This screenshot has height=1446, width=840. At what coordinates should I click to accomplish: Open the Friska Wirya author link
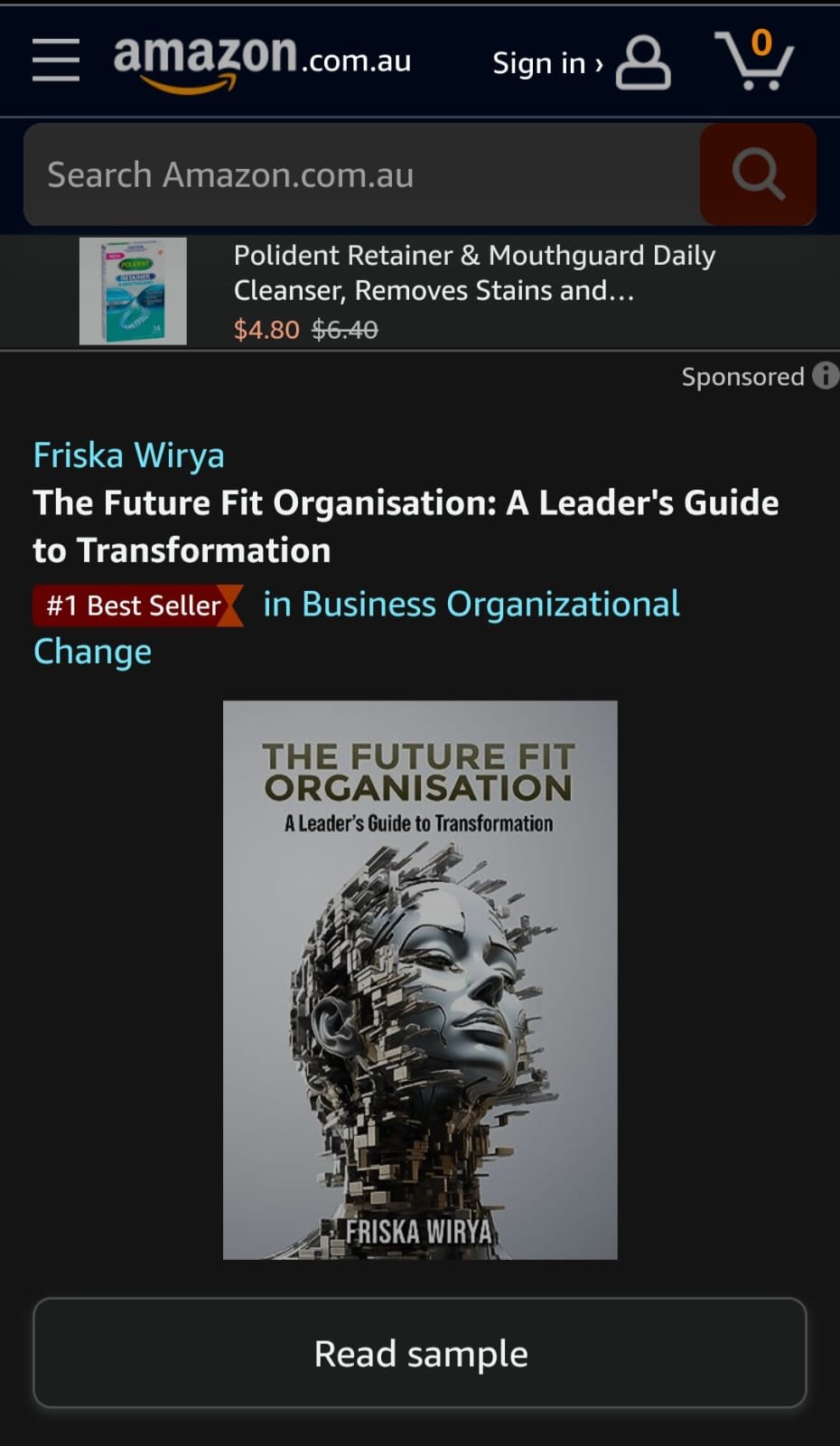129,455
